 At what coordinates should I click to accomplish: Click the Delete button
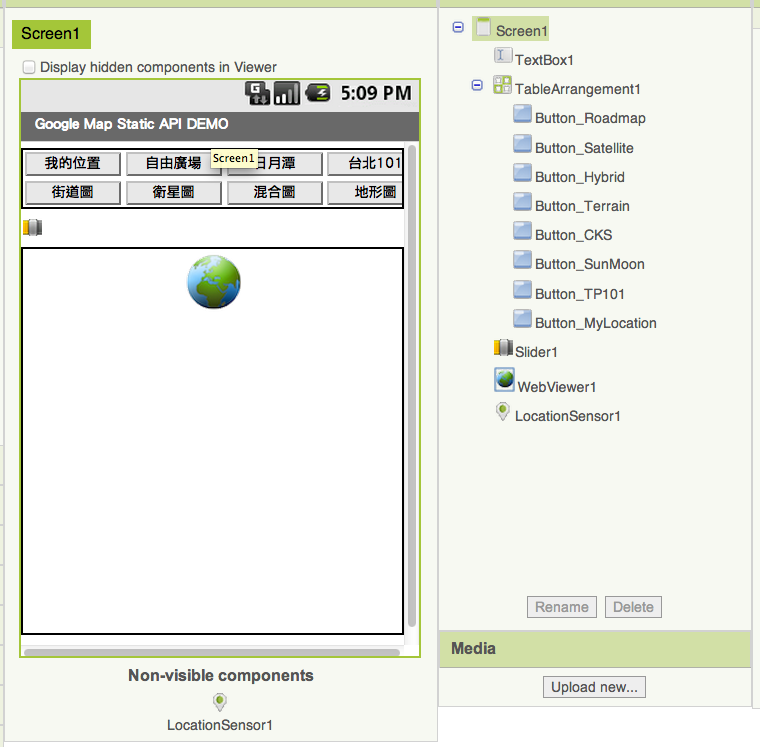(633, 607)
